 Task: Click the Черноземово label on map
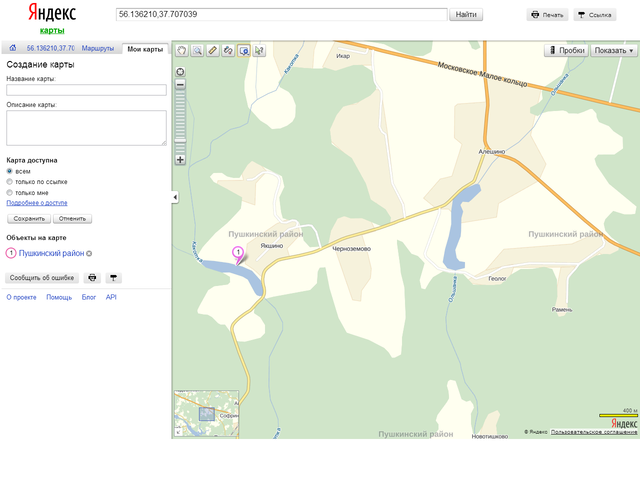351,249
